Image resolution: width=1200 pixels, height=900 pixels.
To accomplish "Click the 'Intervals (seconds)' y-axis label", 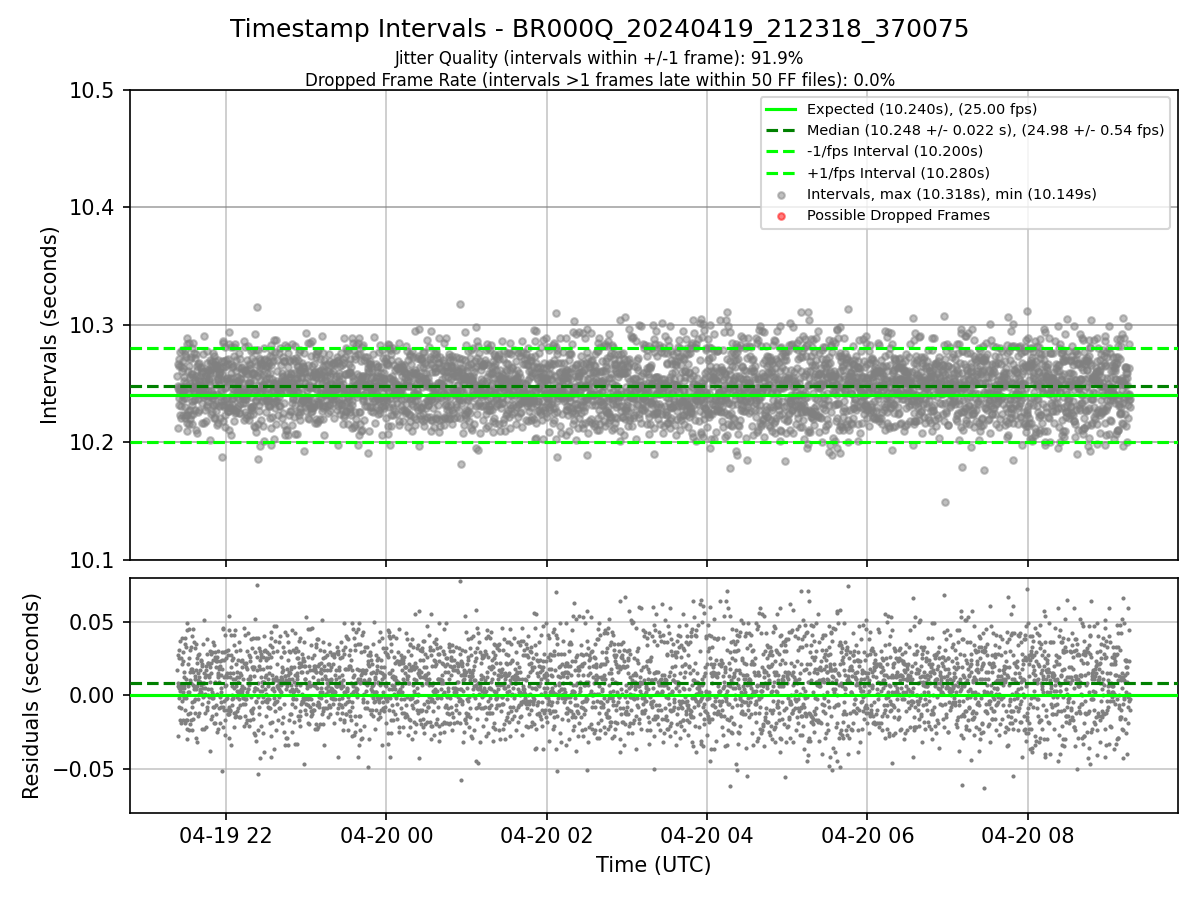I will [x=50, y=325].
